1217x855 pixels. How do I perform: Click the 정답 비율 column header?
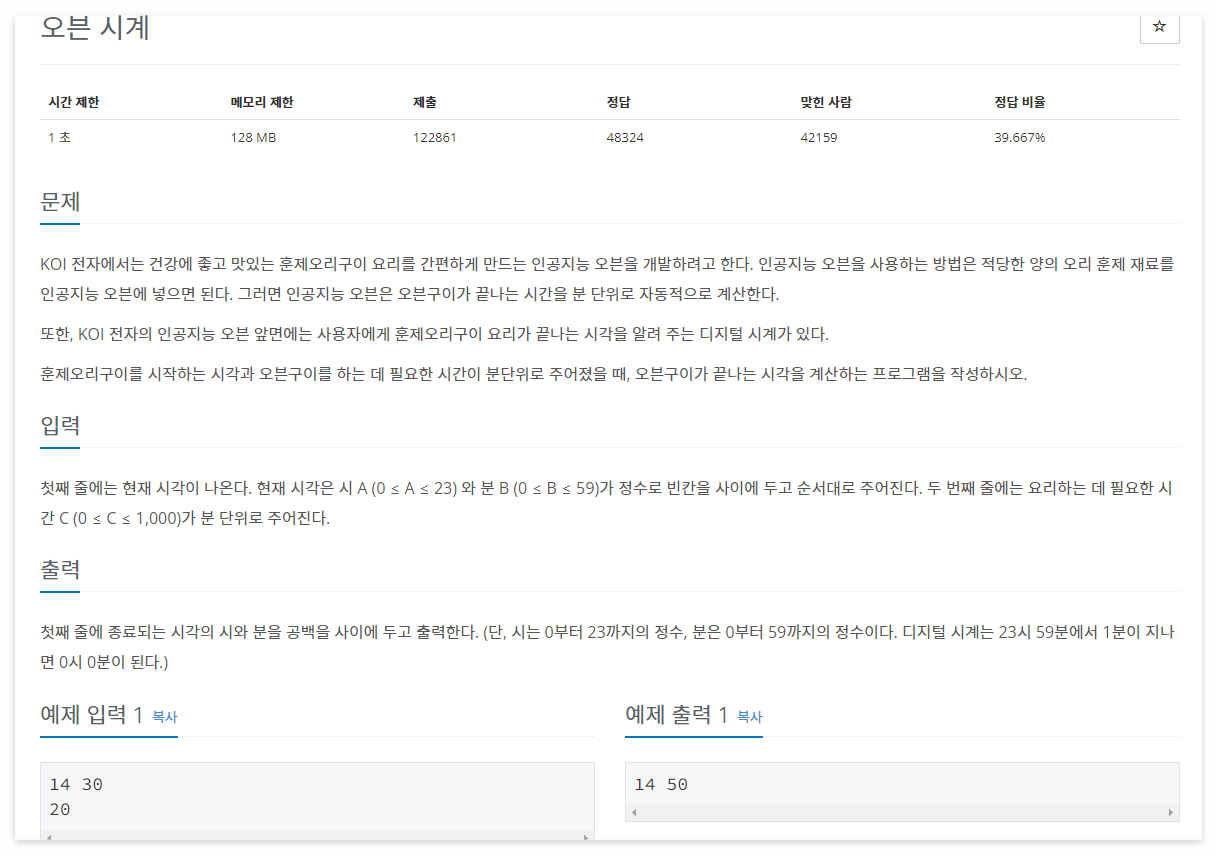[x=1020, y=102]
